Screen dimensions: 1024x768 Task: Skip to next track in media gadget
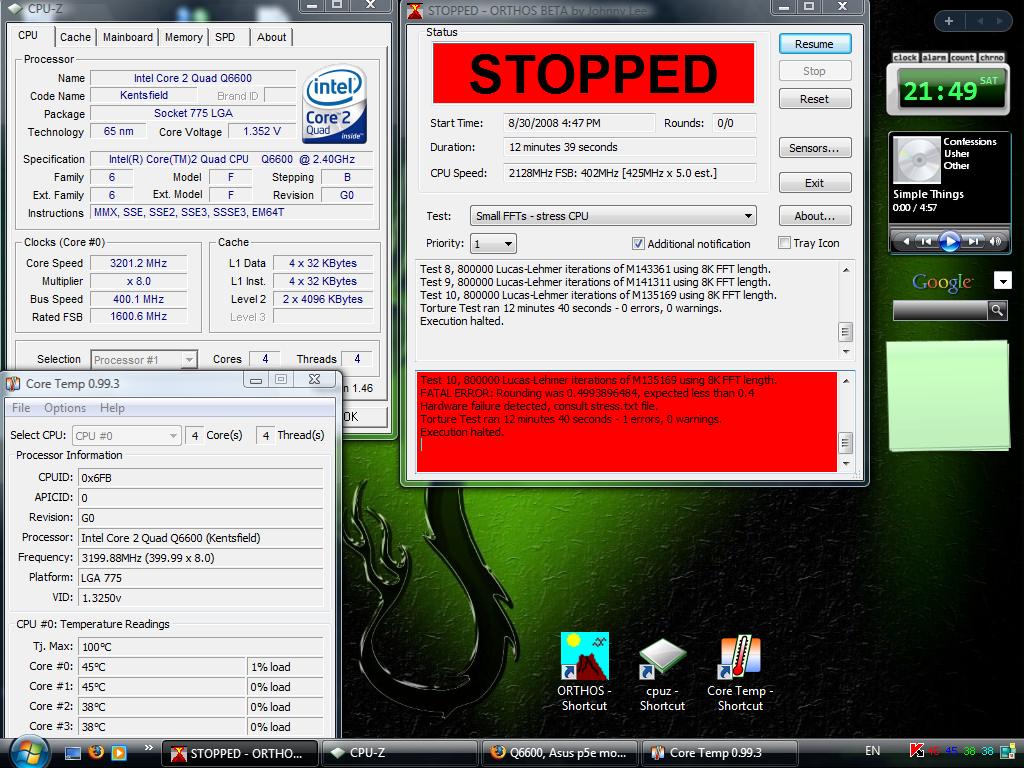(973, 241)
